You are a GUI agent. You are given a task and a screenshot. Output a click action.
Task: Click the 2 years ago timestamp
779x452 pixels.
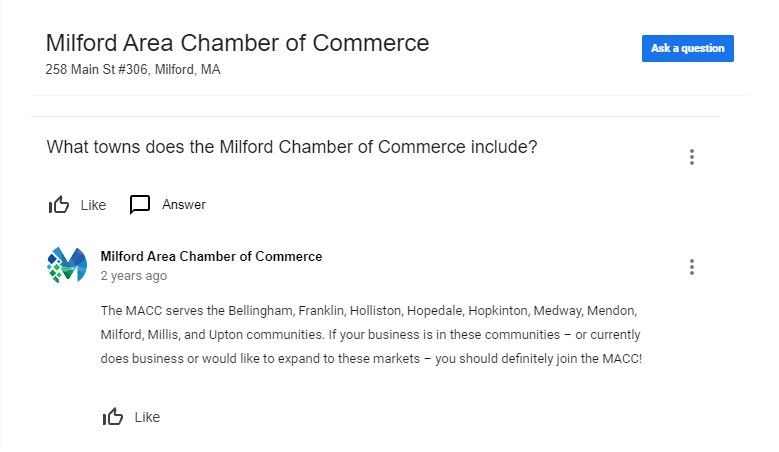[x=134, y=276]
